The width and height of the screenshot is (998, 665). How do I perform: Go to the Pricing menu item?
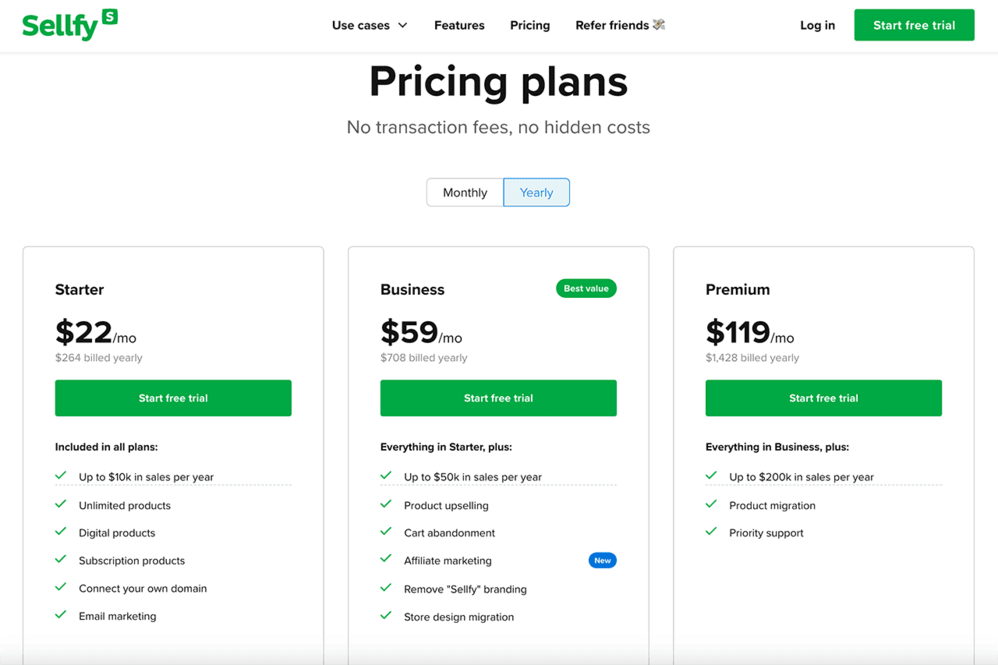pyautogui.click(x=530, y=25)
